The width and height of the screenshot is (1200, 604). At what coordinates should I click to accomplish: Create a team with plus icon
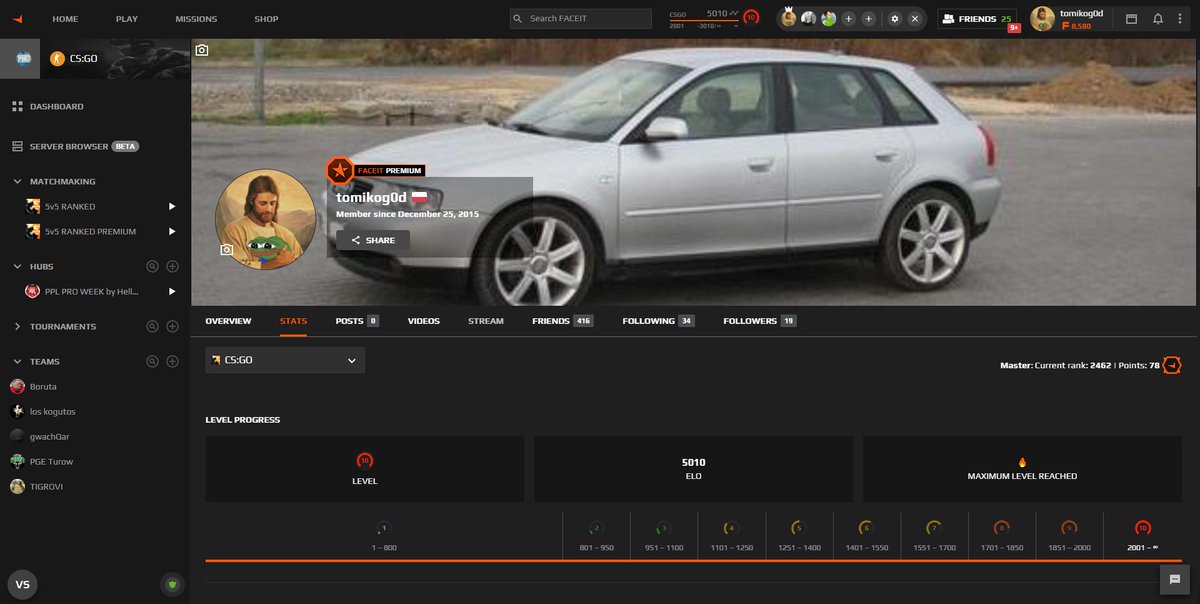pyautogui.click(x=172, y=361)
